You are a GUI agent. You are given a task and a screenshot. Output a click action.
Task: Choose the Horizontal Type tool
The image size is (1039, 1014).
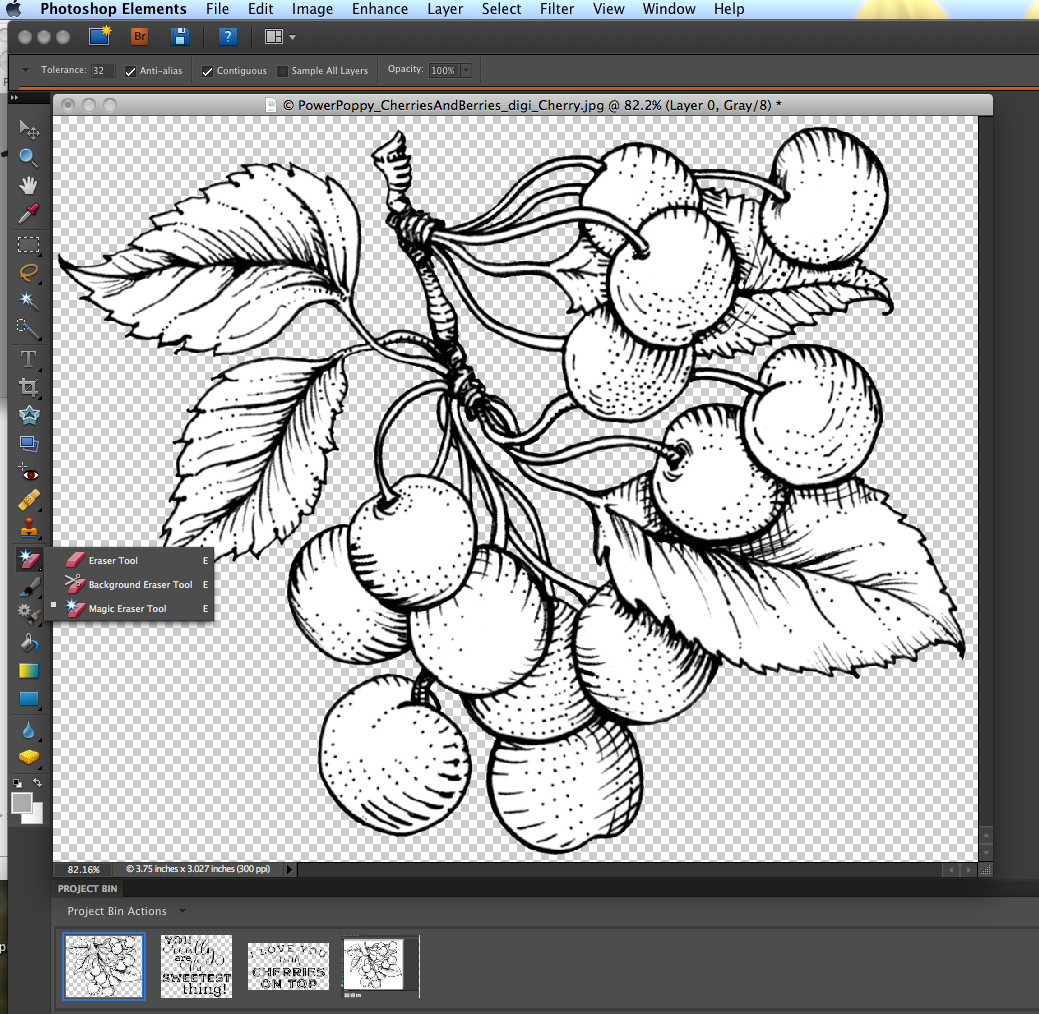28,358
